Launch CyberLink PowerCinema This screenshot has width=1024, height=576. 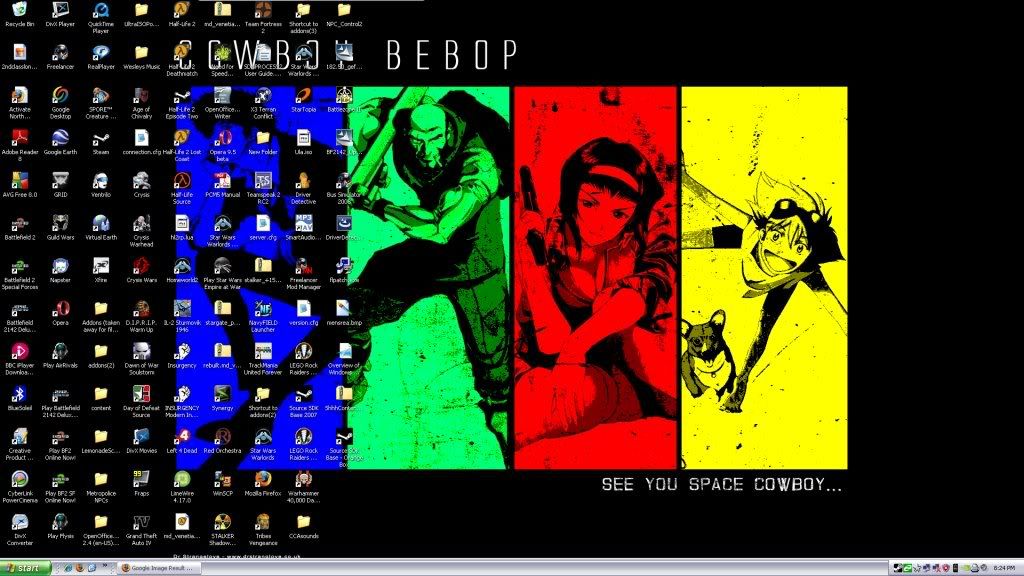20,486
